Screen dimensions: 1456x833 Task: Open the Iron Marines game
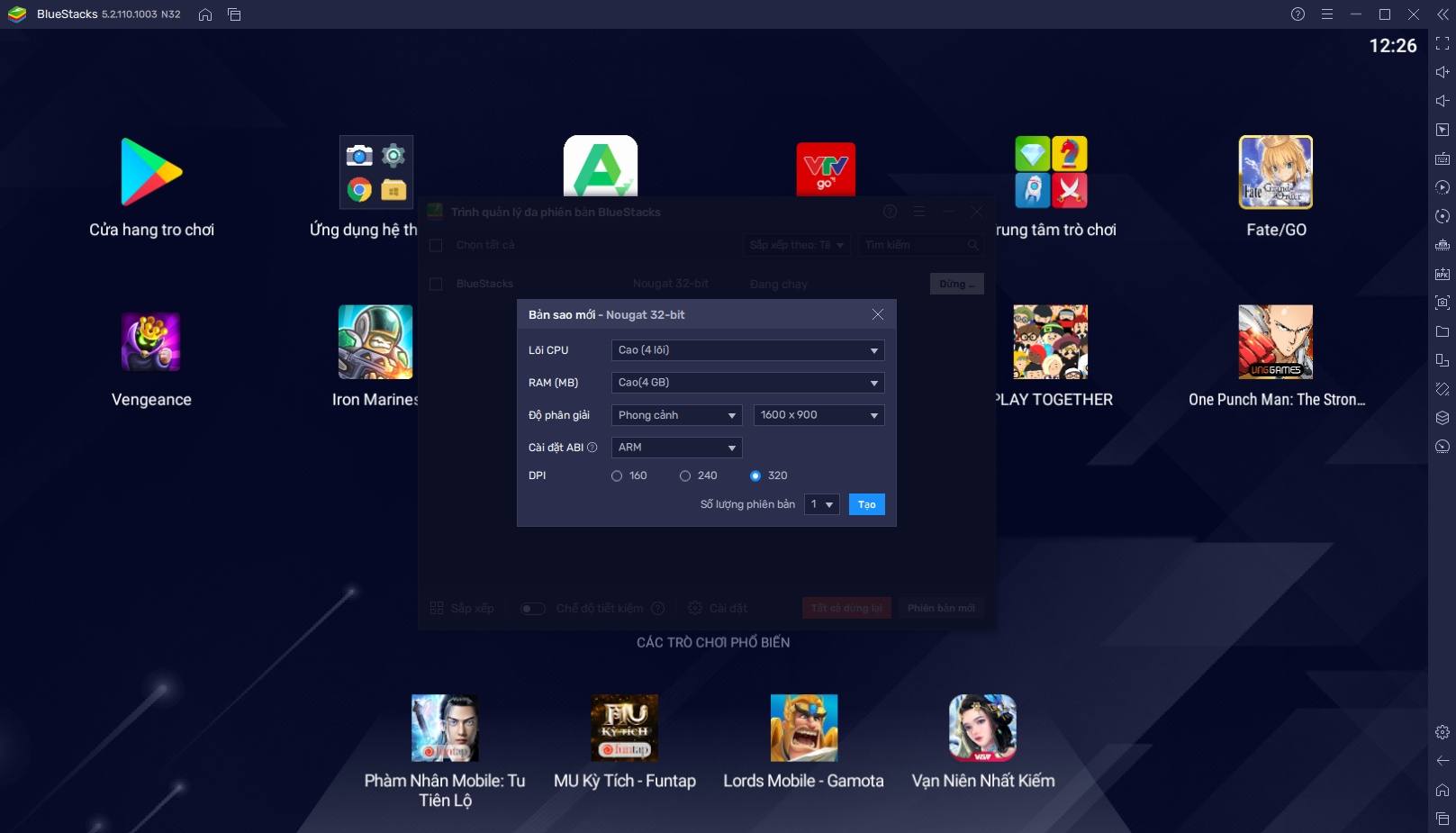(375, 341)
